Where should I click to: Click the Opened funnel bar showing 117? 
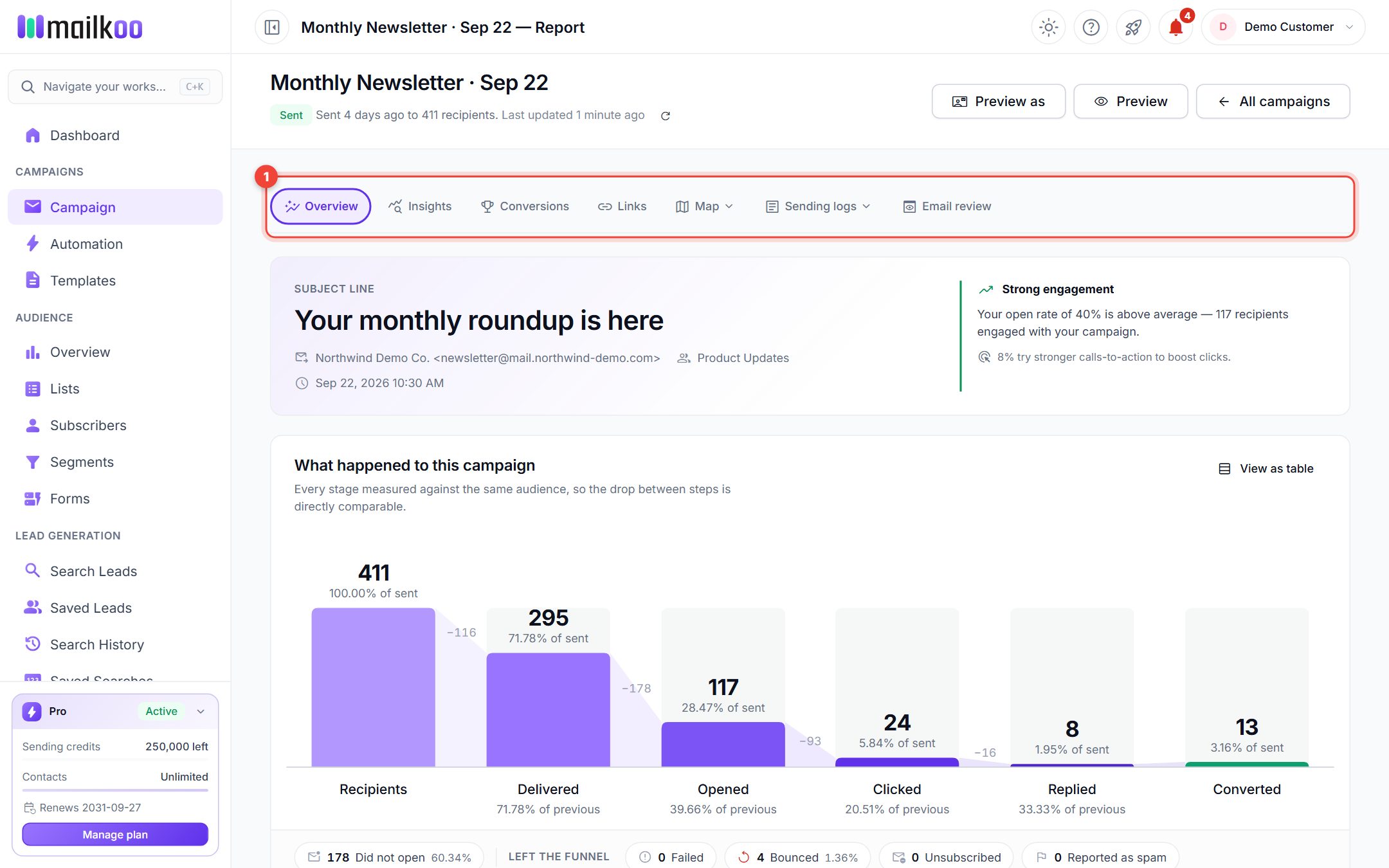(x=723, y=745)
